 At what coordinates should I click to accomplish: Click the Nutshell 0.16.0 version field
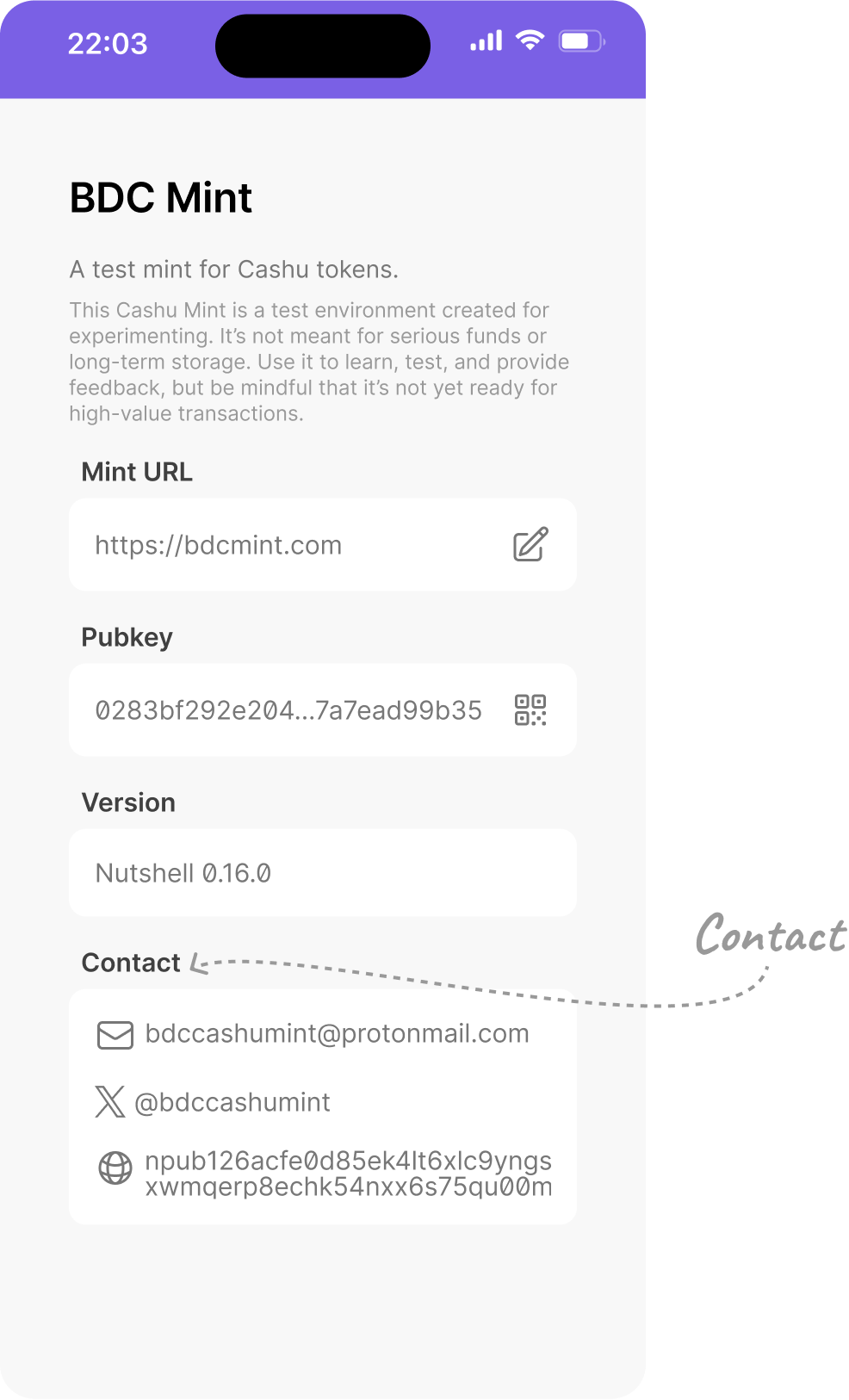(323, 873)
